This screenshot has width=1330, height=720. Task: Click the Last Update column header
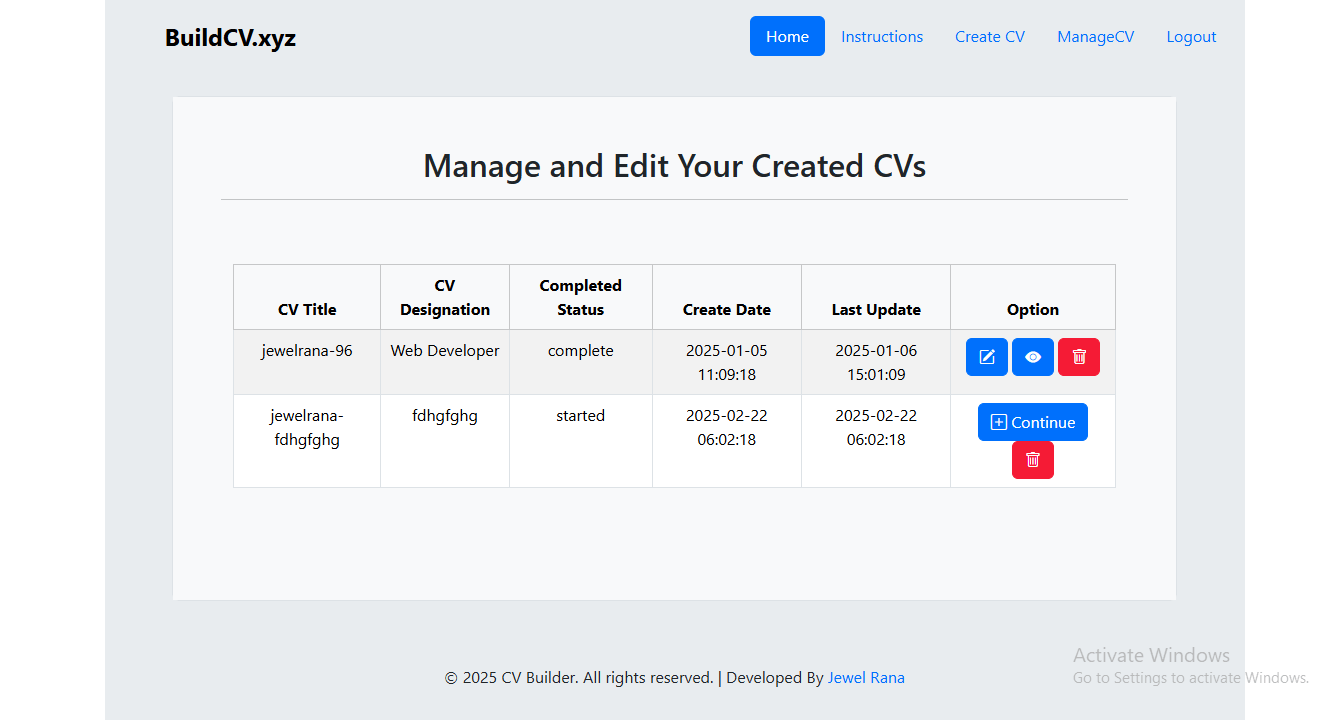pos(876,309)
